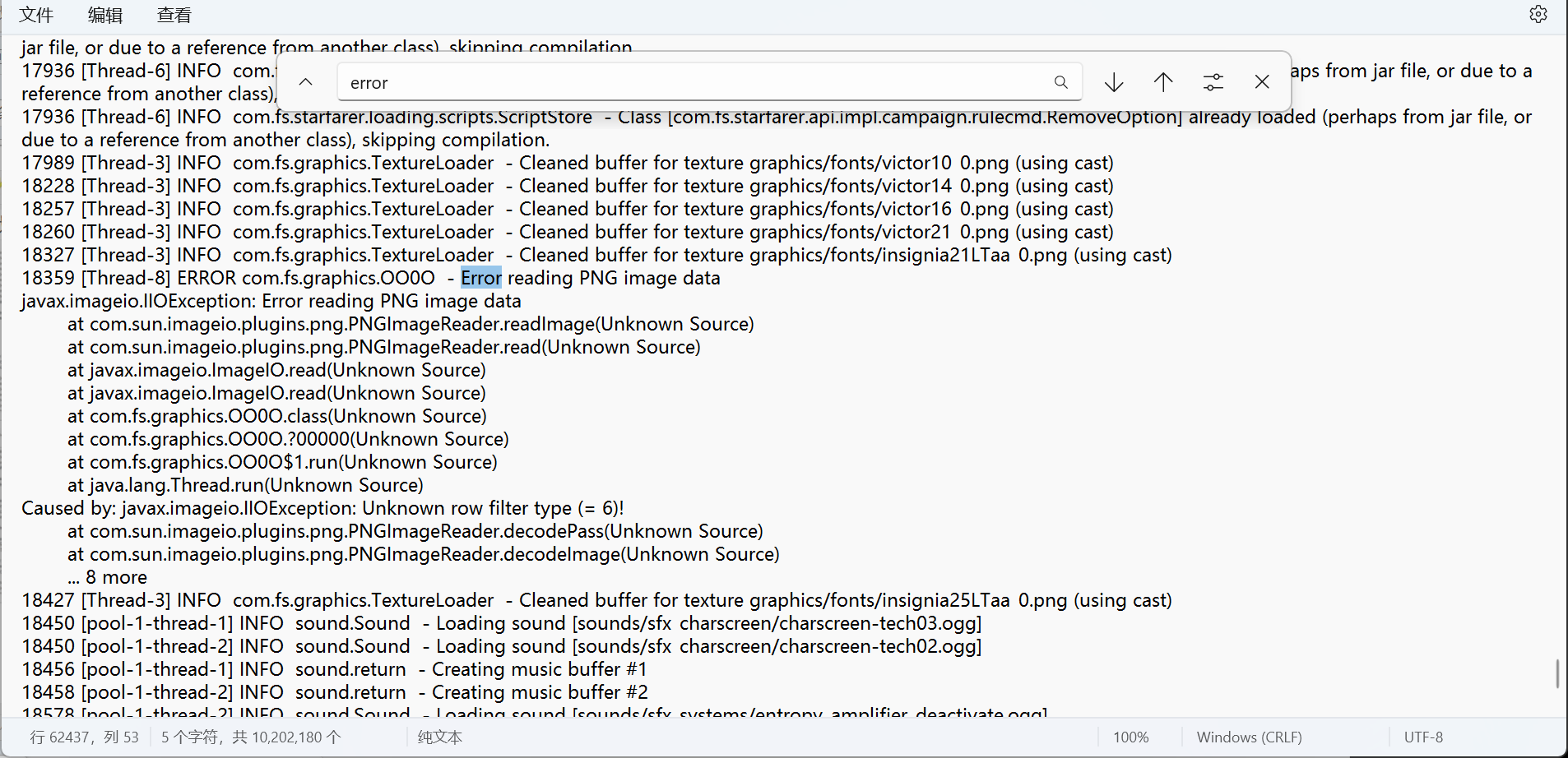The image size is (1568, 758).
Task: Click the Windows (CRLF) line ending indicator
Action: pos(1249,737)
